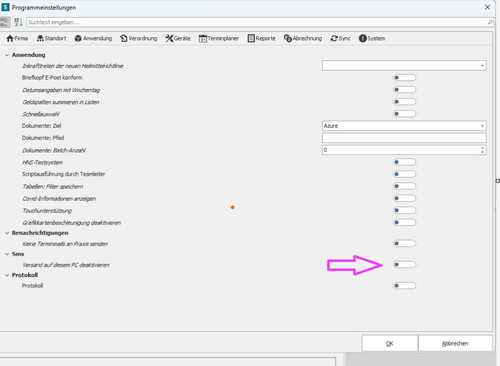Screen dimensions: 500x366
Task: Toggle Keine Terminmails an Praxis senden
Action: pyautogui.click(x=404, y=243)
